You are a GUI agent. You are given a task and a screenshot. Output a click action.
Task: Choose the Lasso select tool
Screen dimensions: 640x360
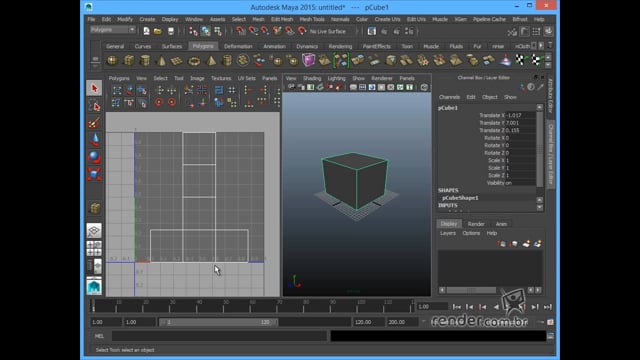click(94, 106)
